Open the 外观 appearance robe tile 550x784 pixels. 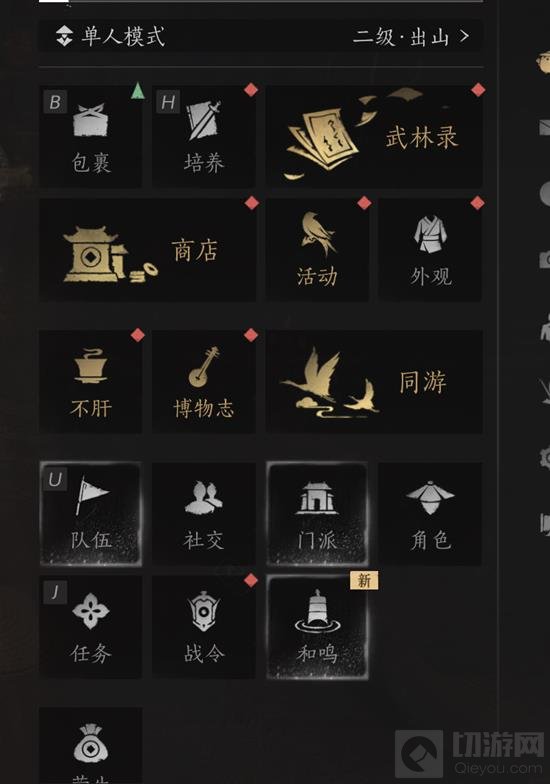[430, 250]
